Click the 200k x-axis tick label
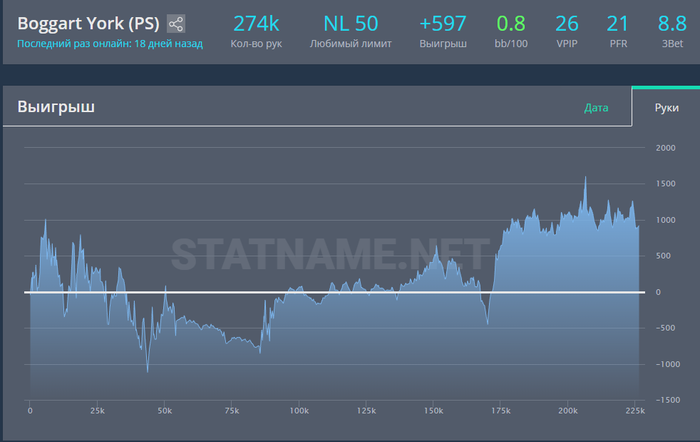 point(568,411)
